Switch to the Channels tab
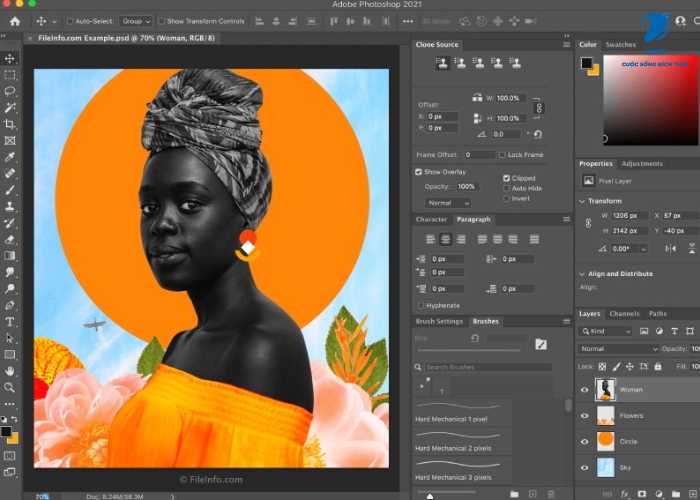The height and width of the screenshot is (500, 700). coord(624,314)
